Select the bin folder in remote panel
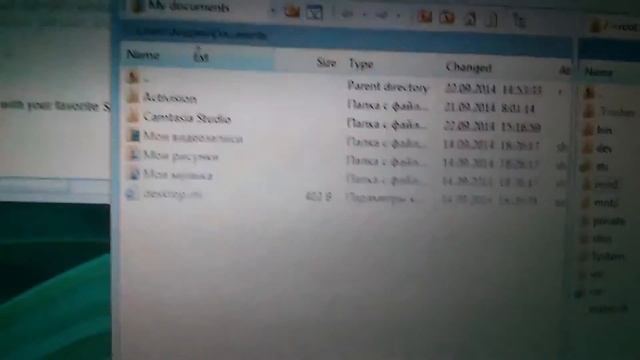The height and width of the screenshot is (360, 640). click(604, 130)
